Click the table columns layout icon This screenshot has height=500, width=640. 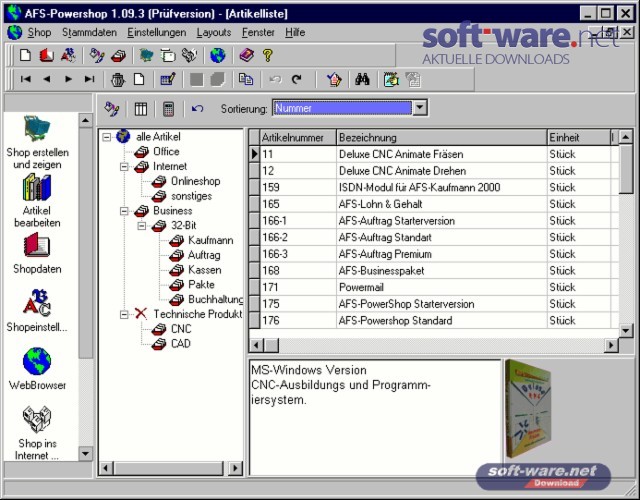pos(141,109)
